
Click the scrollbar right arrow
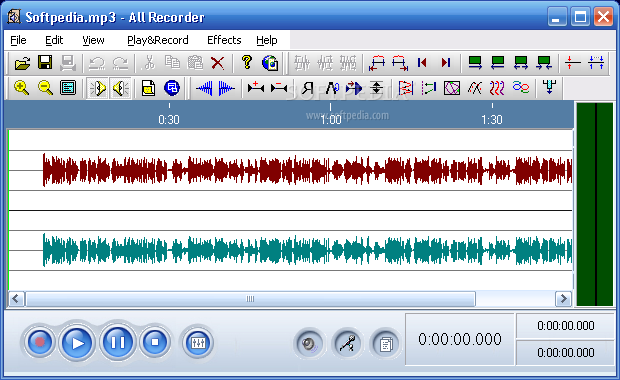[x=563, y=299]
